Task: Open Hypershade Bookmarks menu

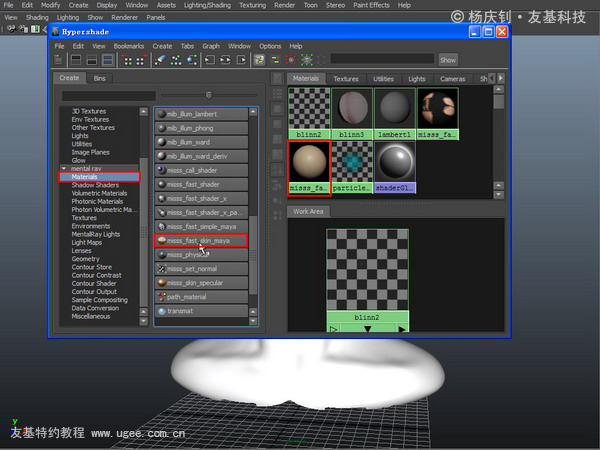Action: (x=129, y=46)
